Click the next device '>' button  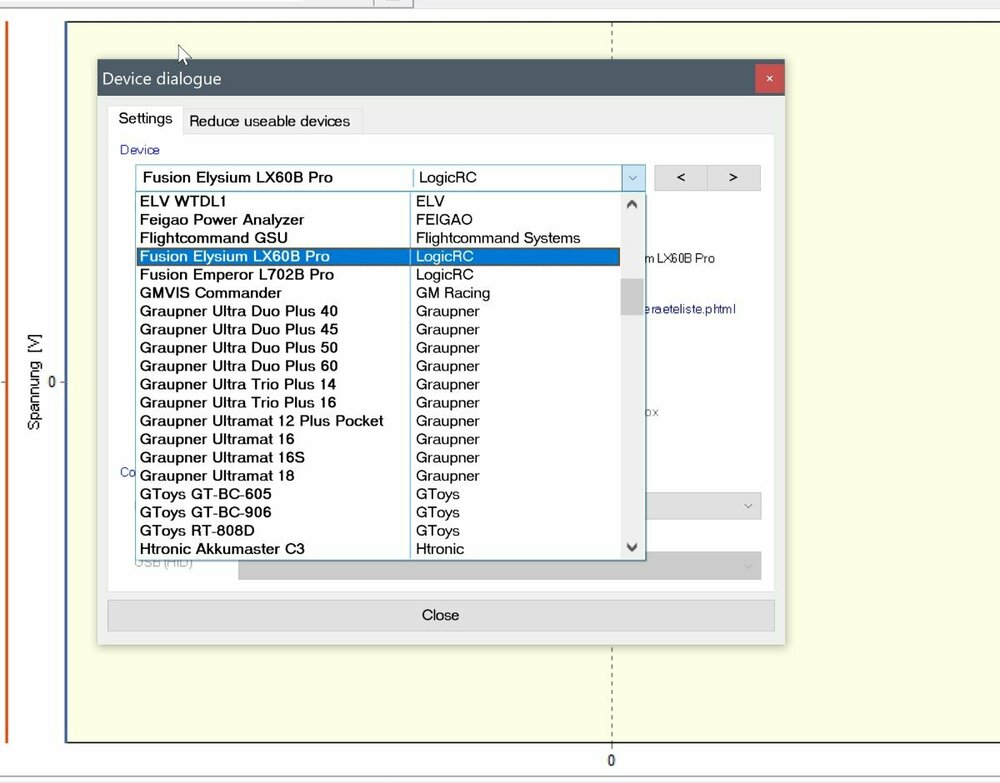733,177
